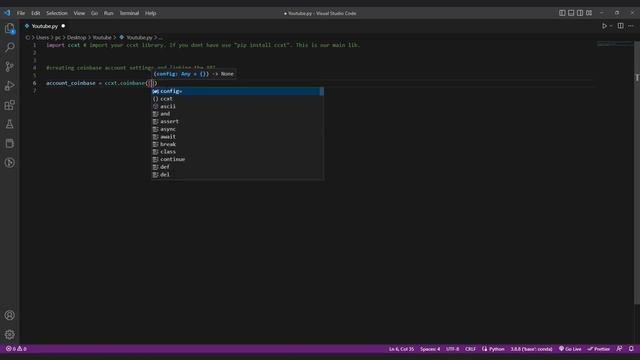Open the Explorer view in the activity bar
The width and height of the screenshot is (640, 360).
9,28
